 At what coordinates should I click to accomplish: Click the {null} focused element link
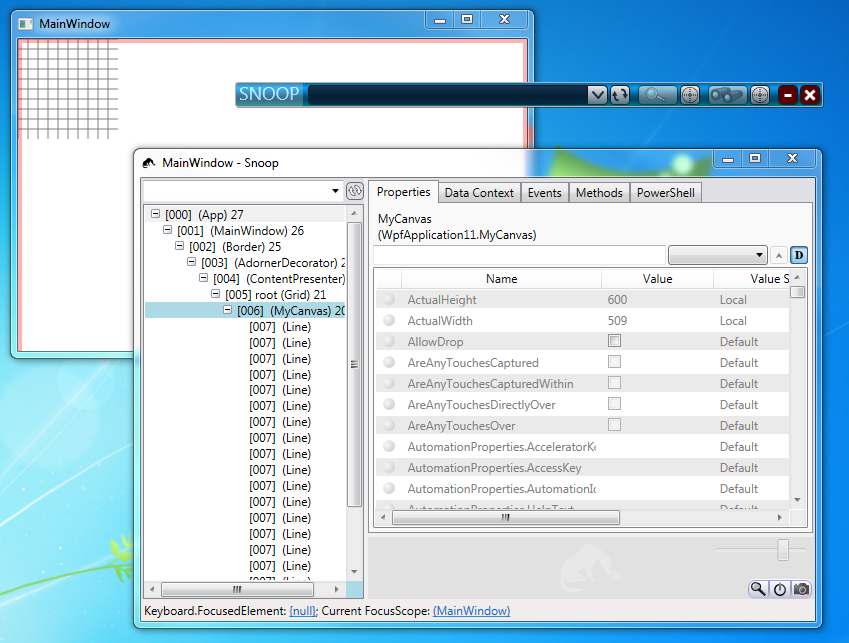pyautogui.click(x=303, y=611)
